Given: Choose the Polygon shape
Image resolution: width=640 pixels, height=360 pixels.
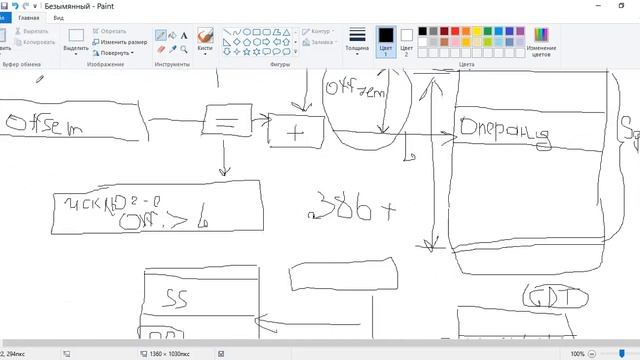Looking at the screenshot, I should (277, 32).
